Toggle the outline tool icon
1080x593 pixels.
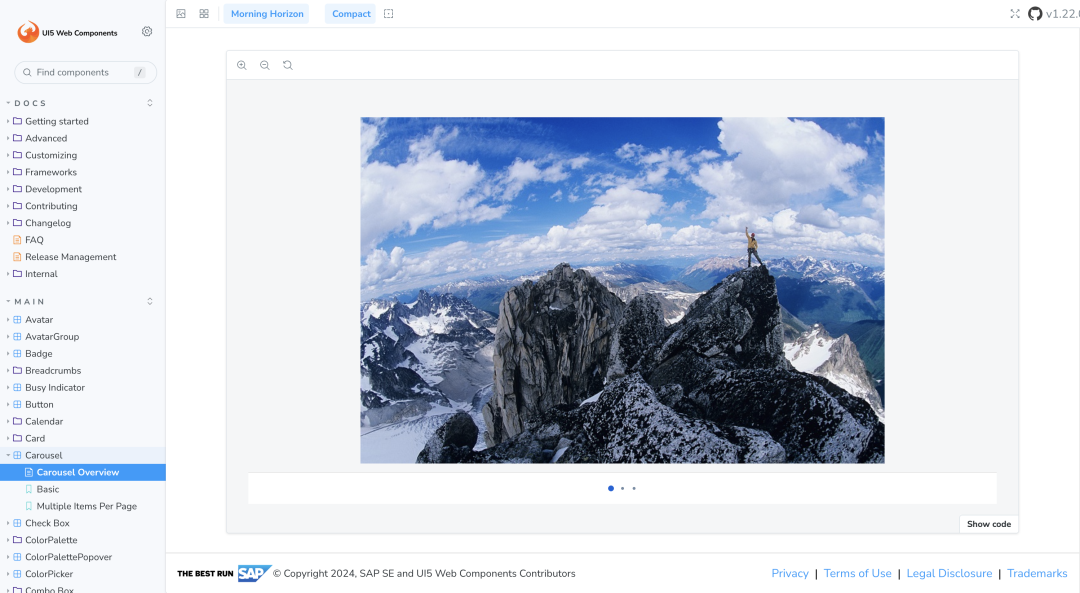tap(388, 14)
